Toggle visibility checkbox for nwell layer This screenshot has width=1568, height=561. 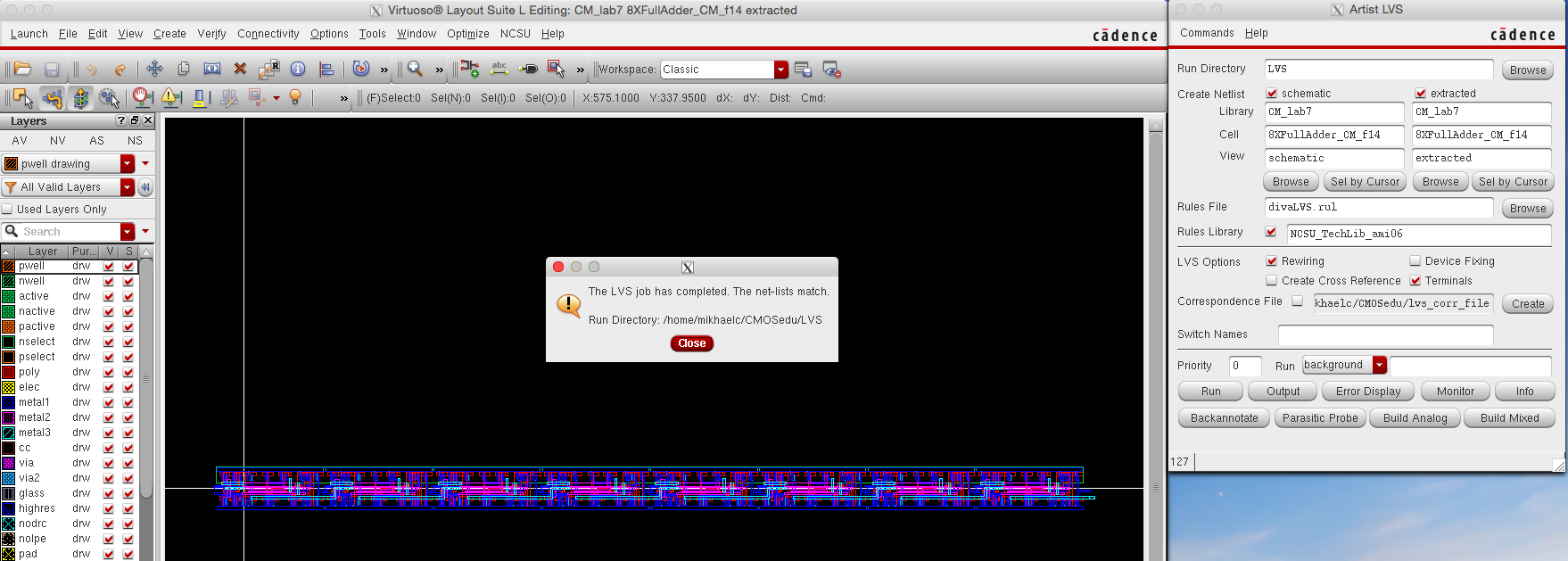(109, 281)
